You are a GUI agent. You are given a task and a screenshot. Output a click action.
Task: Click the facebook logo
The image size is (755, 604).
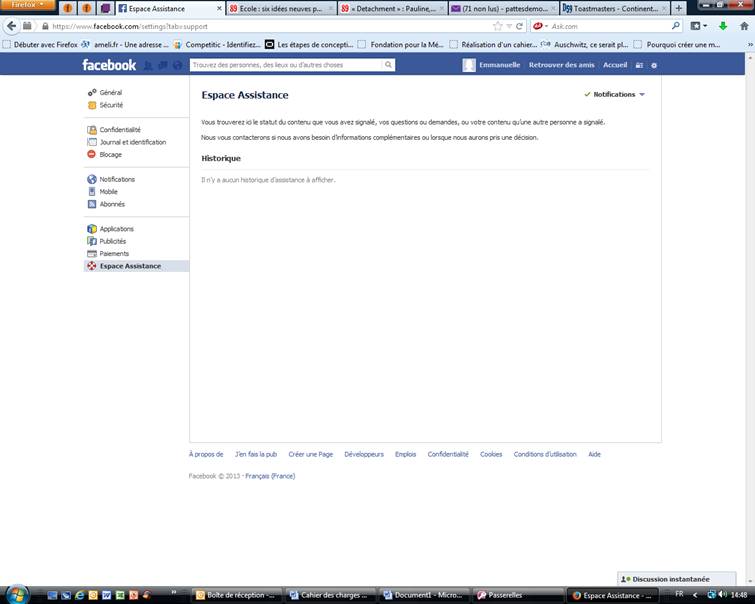[x=109, y=65]
